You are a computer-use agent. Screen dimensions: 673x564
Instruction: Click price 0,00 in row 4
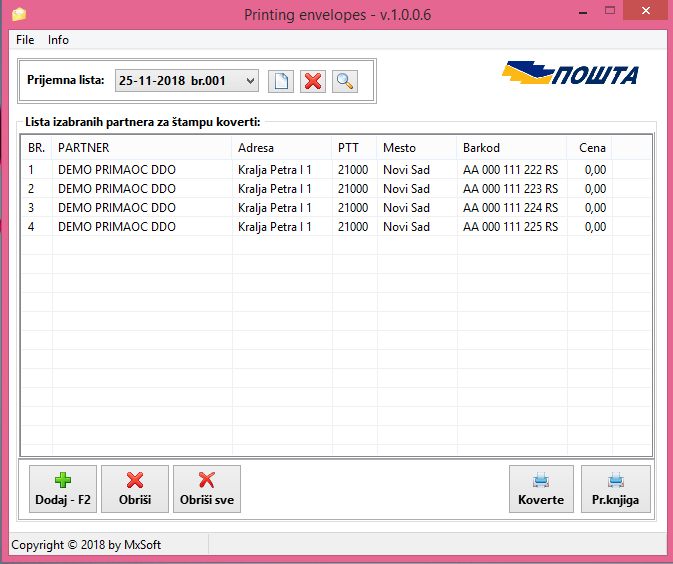tap(595, 227)
